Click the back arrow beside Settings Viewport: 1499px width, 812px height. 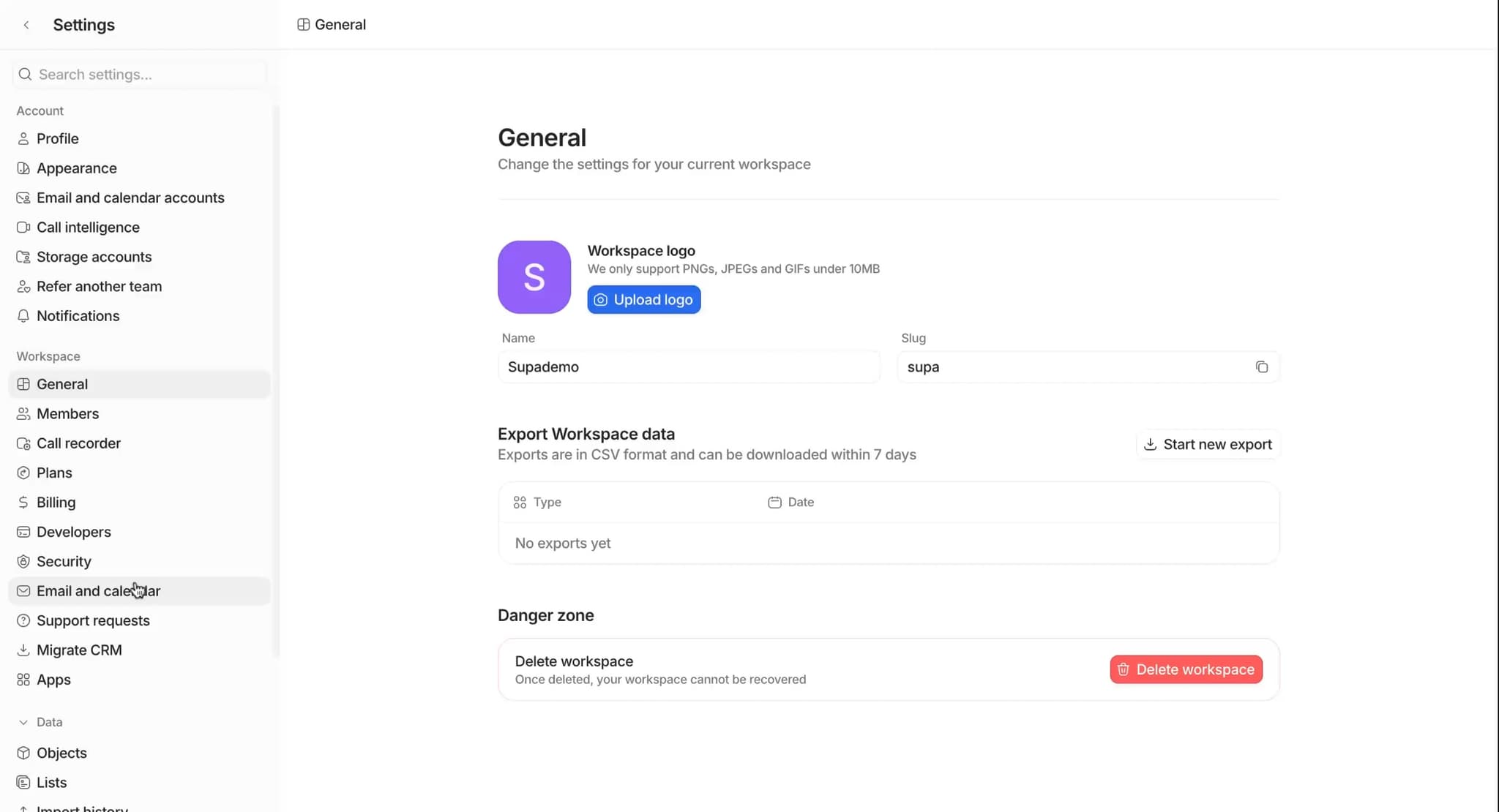coord(26,24)
